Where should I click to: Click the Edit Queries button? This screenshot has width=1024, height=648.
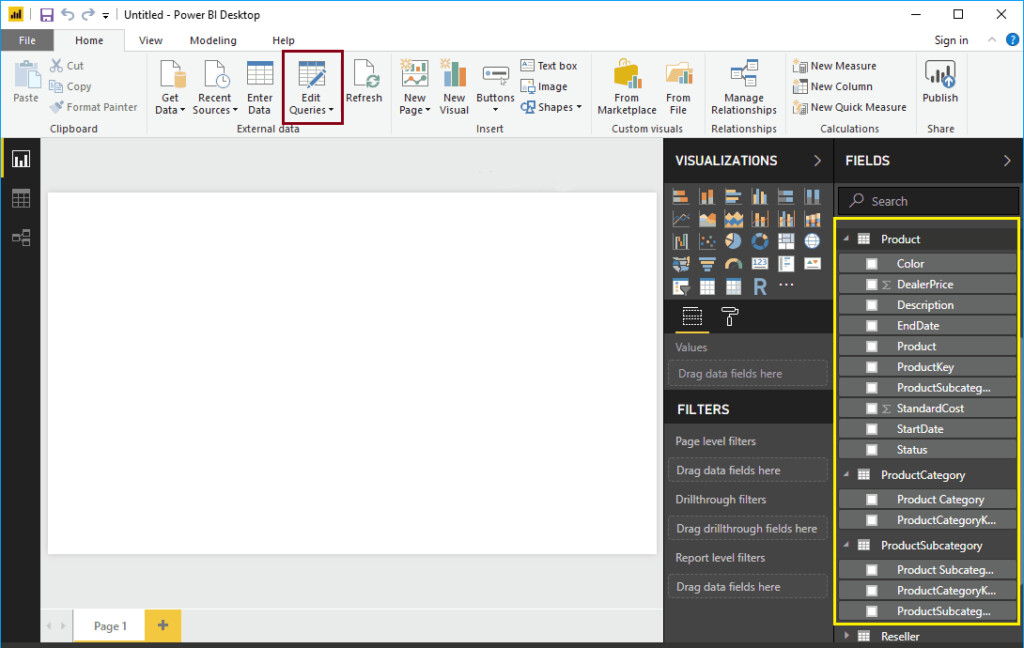(311, 87)
